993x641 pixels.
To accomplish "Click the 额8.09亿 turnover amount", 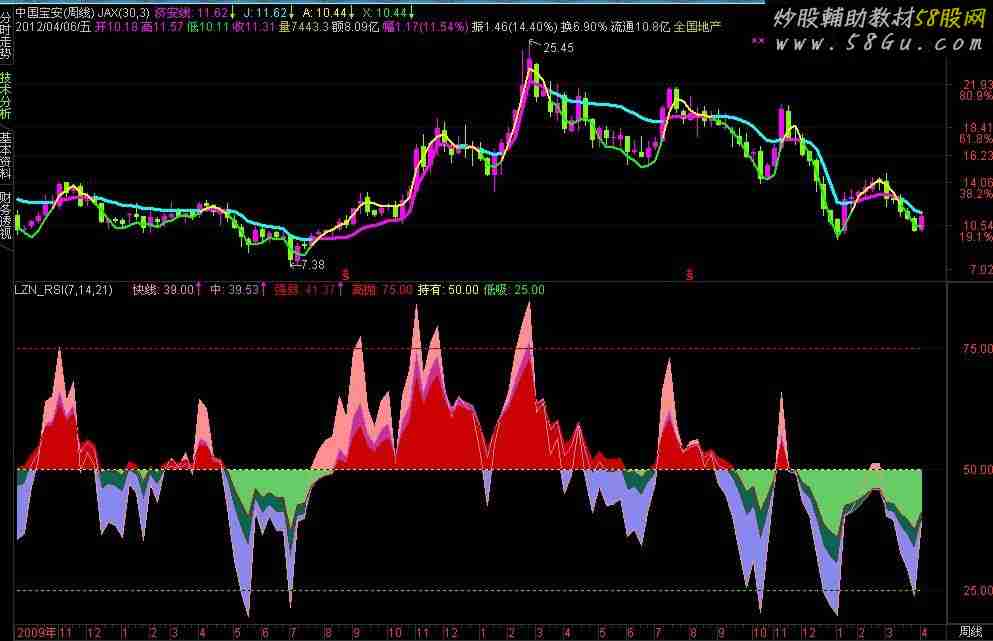I will (x=356, y=27).
